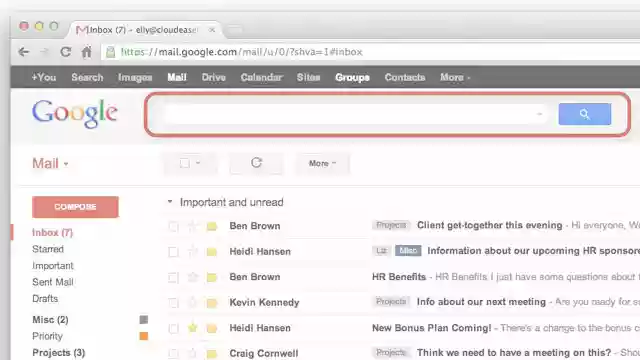Open the Mail dropdown under Google logo

50,164
